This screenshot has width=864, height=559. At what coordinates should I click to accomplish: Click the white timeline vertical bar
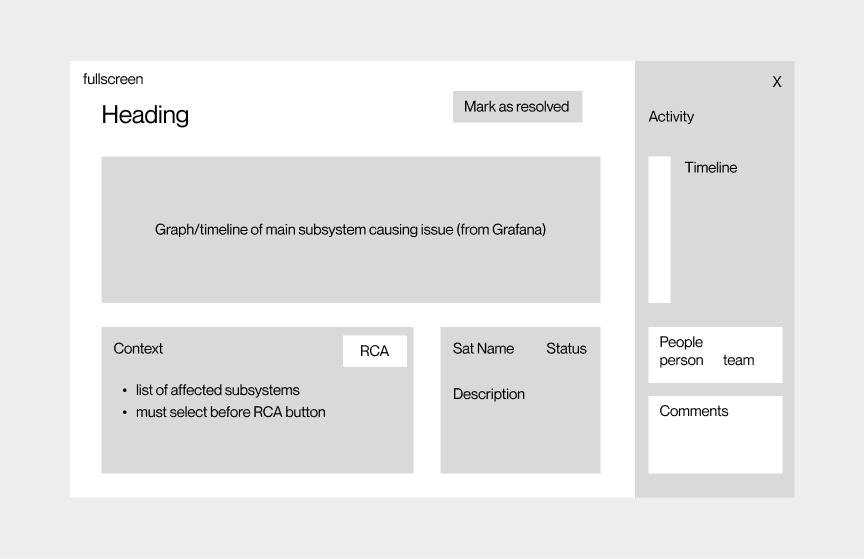pos(659,229)
